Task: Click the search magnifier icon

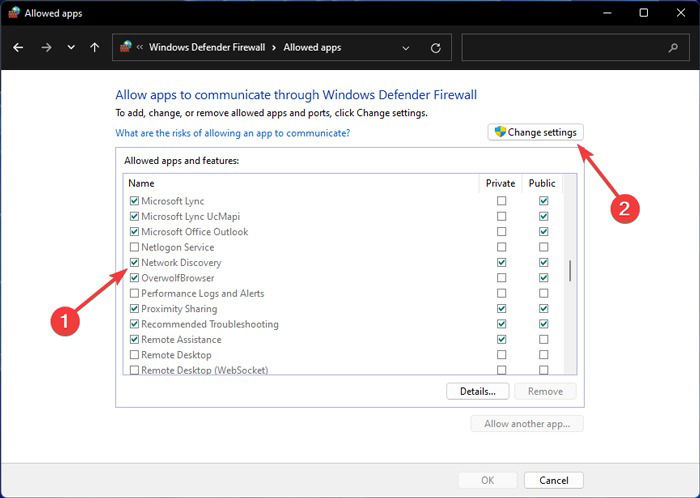Action: point(673,48)
